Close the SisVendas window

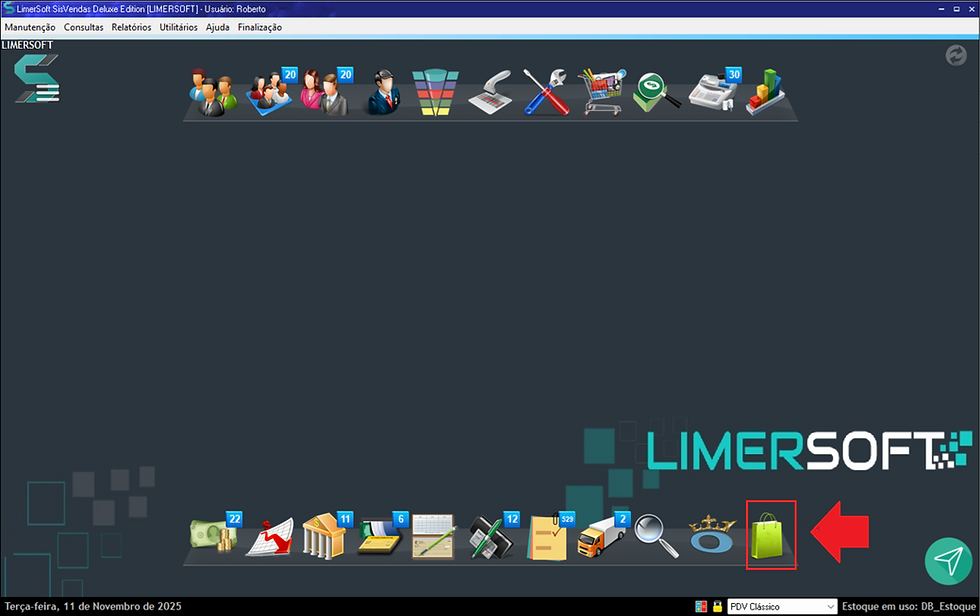971,9
